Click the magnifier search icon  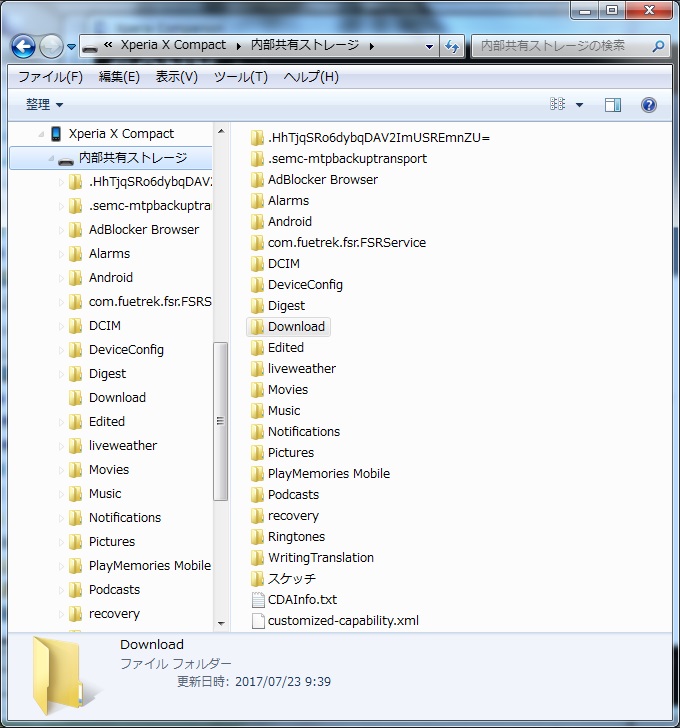point(658,46)
